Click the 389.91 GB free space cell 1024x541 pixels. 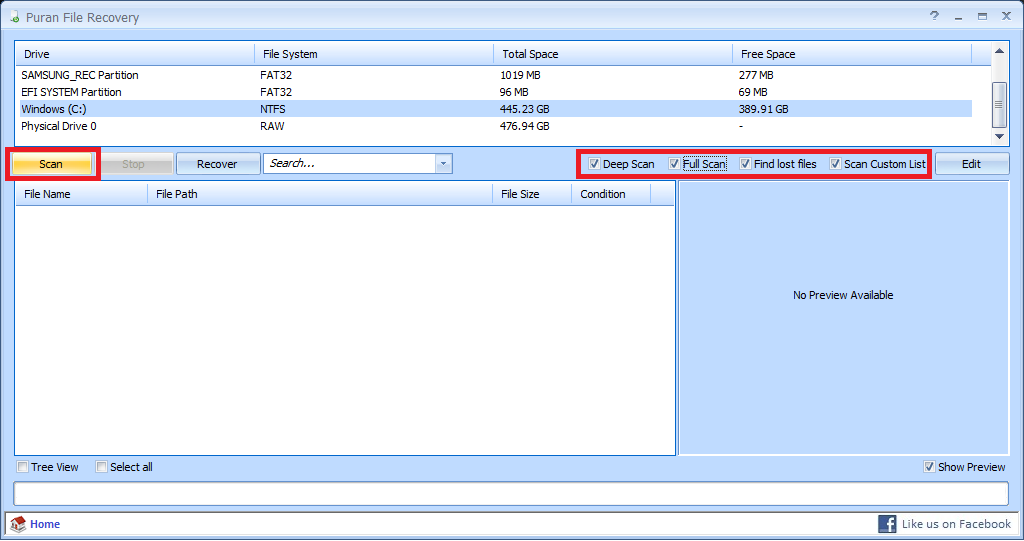point(763,109)
